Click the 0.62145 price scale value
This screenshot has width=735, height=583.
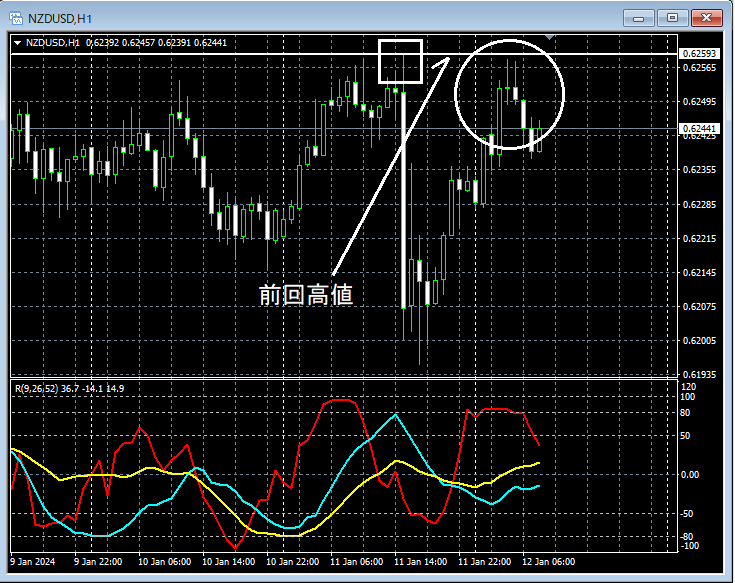pos(699,273)
